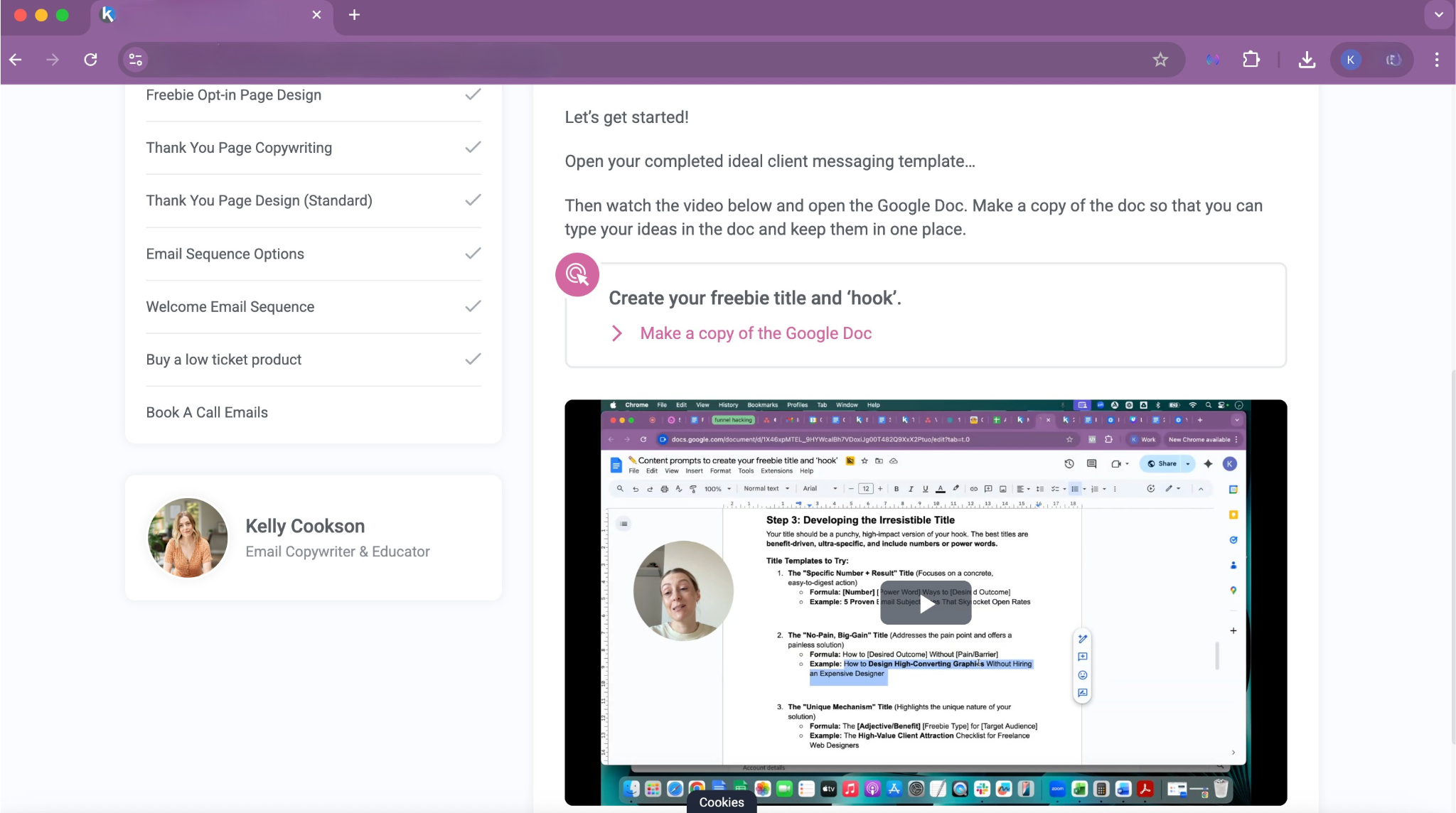This screenshot has width=1456, height=813.
Task: Click the K profile avatar icon
Action: coord(1350,60)
